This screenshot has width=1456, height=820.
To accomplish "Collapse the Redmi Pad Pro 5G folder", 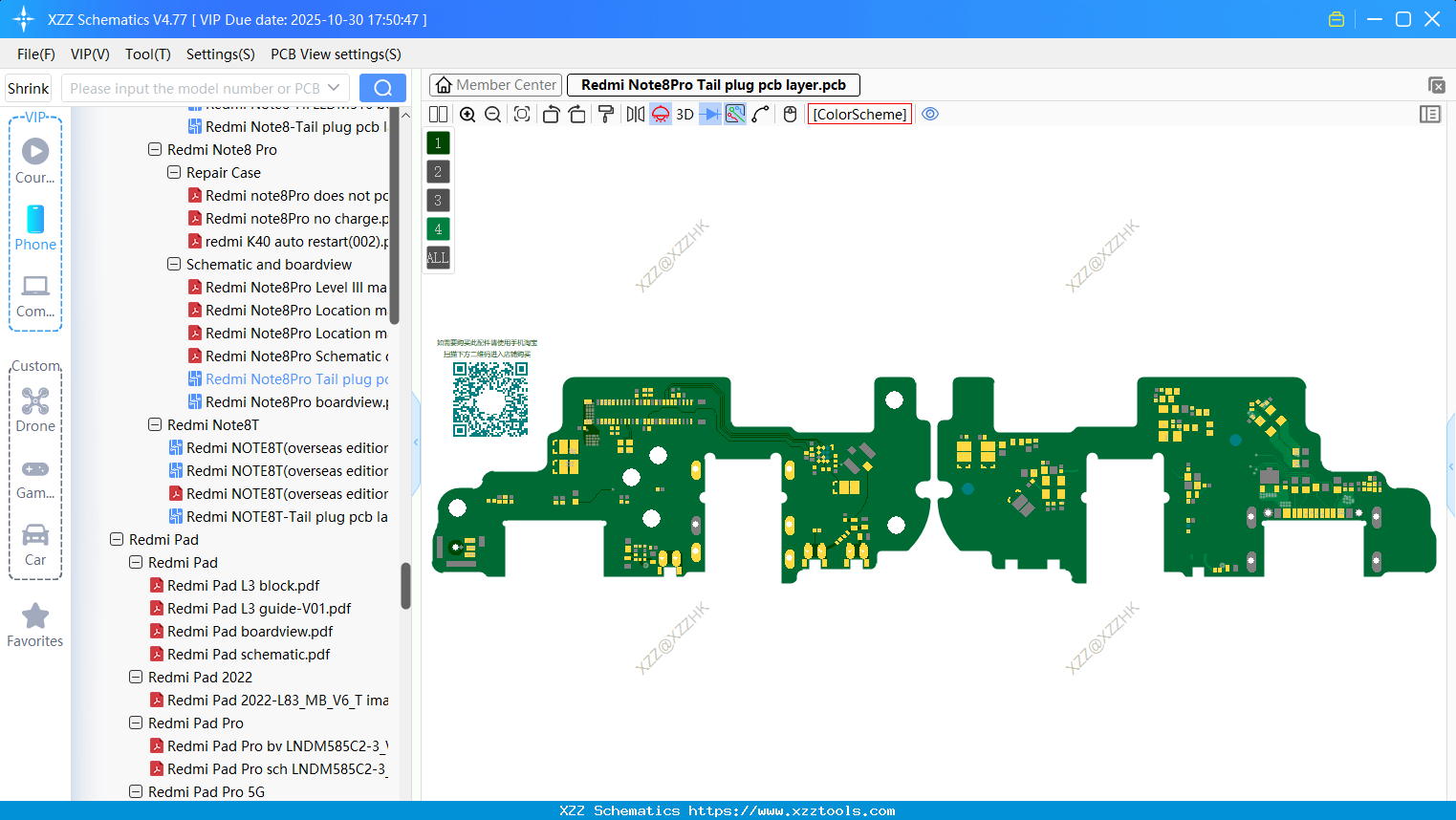I will coord(136,792).
